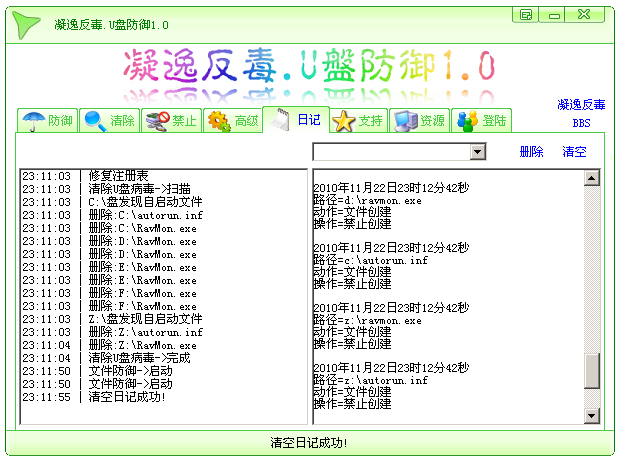Select log row 删除:Z:\RavMon.exe

click(164, 345)
